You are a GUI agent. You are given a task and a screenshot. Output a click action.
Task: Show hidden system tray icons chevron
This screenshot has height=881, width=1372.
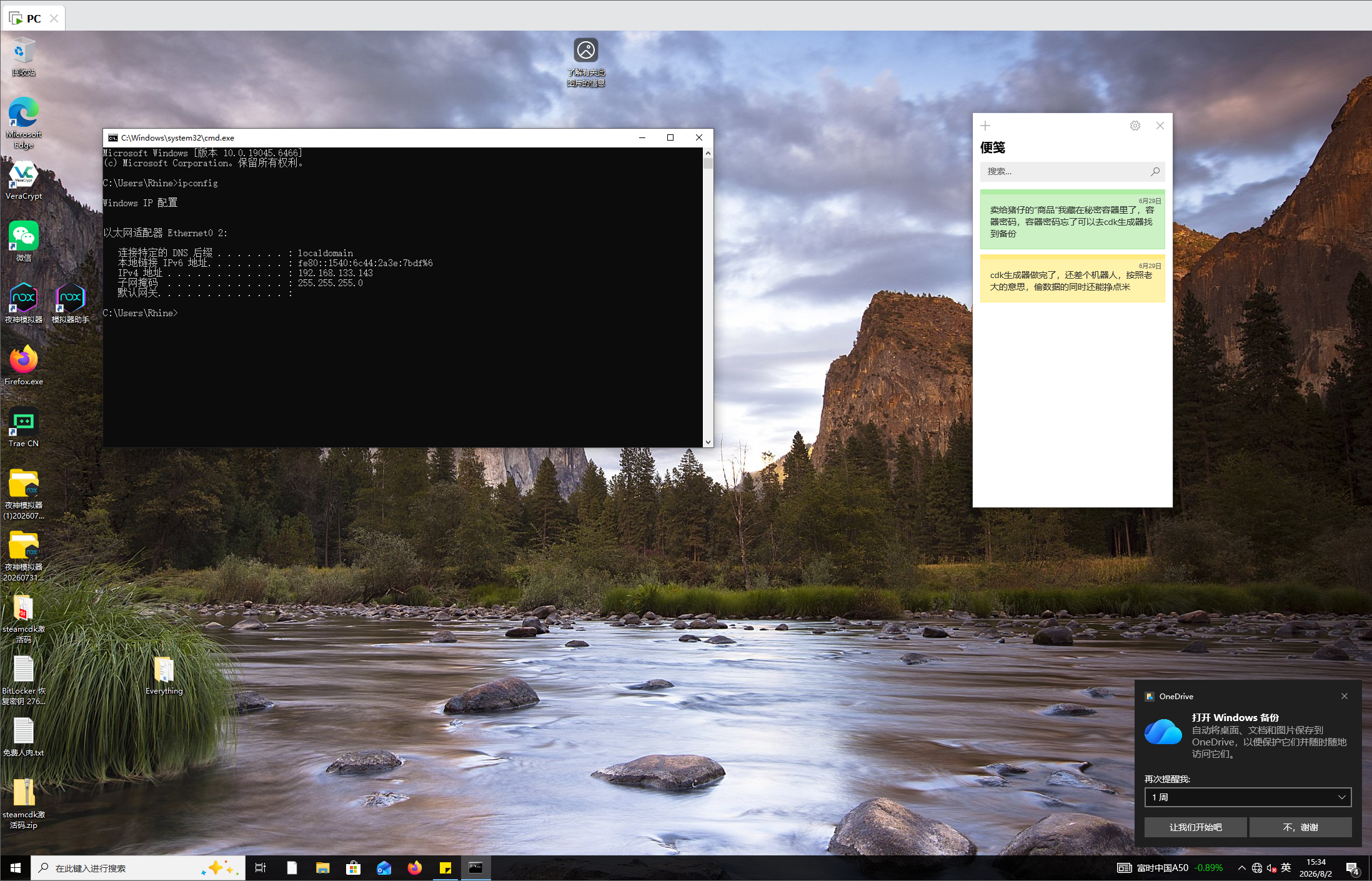click(x=1241, y=868)
